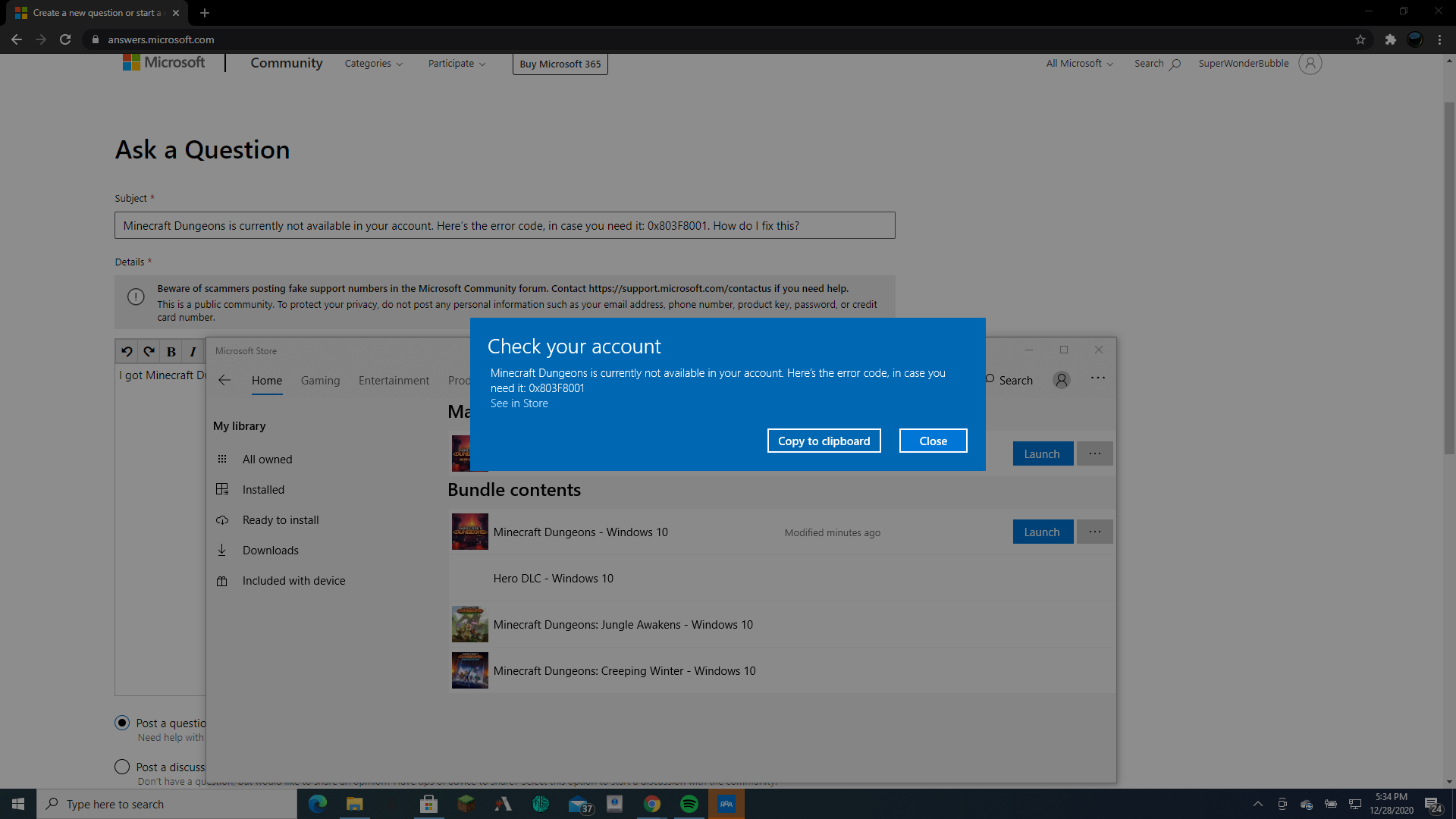This screenshot has width=1456, height=819.
Task: Reload the browser page
Action: (65, 39)
